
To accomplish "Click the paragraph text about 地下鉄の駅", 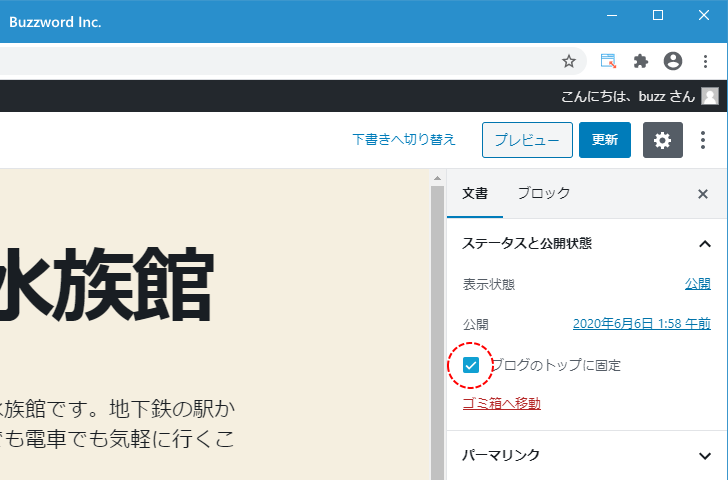I will [x=117, y=423].
